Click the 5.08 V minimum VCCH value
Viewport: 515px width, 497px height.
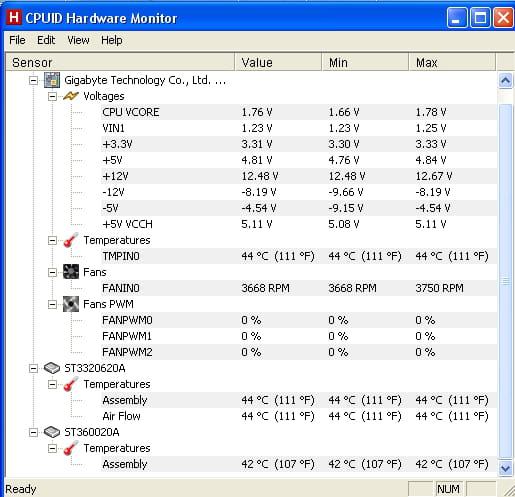[344, 224]
